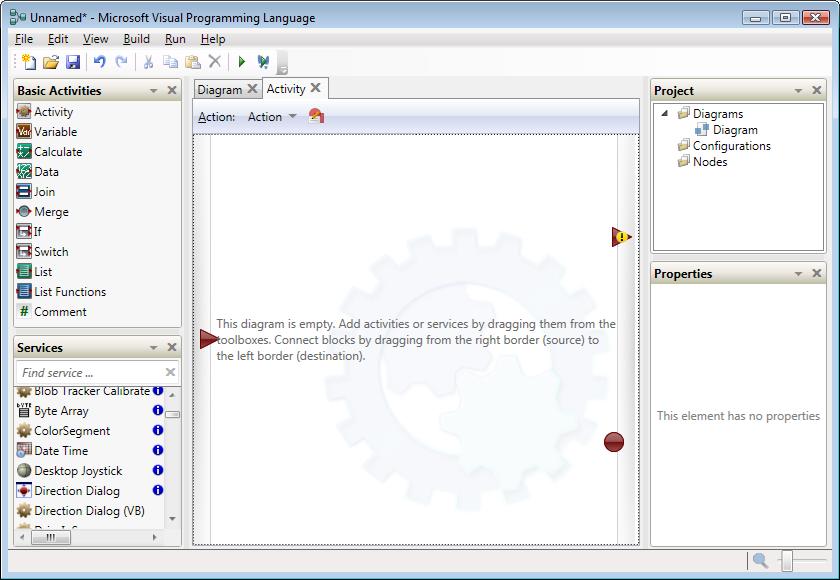Select the Variable block icon
The image size is (840, 580).
pos(24,132)
